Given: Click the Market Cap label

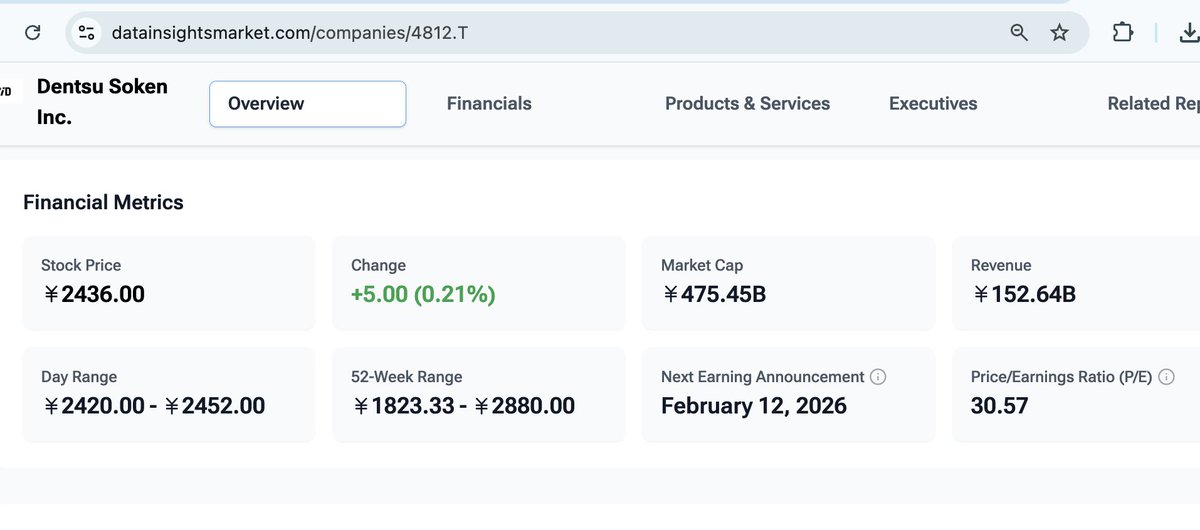Looking at the screenshot, I should point(702,265).
